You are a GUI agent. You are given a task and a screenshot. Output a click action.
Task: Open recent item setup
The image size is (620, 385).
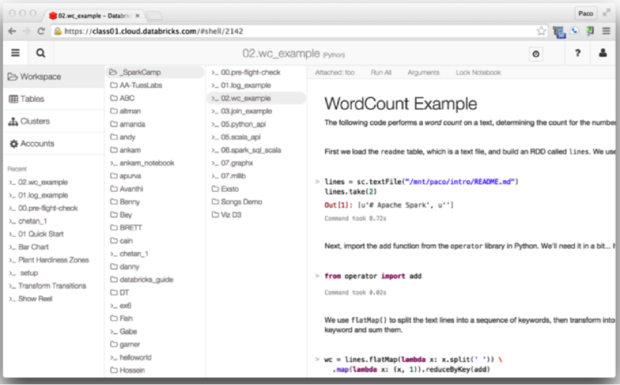point(24,273)
